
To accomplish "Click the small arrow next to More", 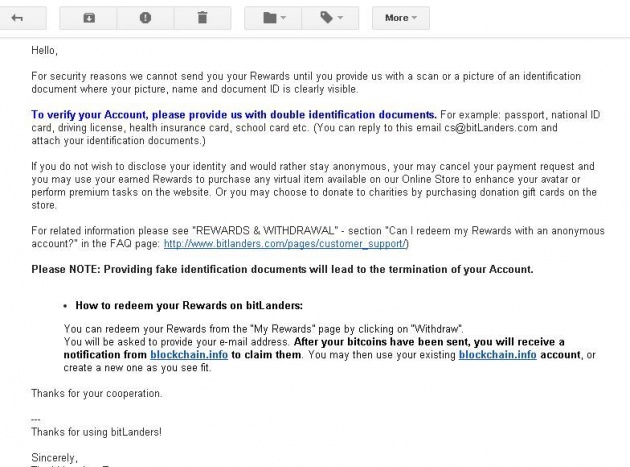I will coord(414,18).
